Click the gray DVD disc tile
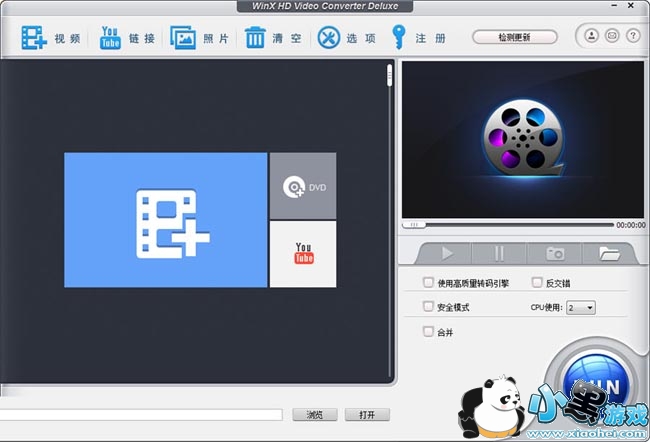 [x=302, y=186]
